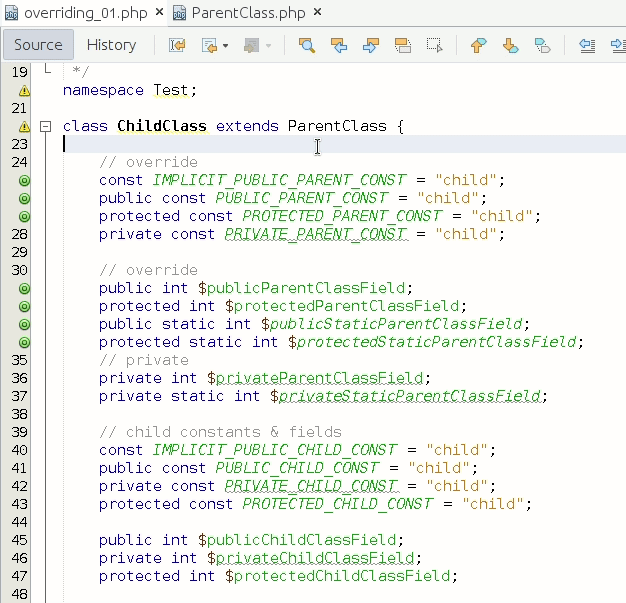The height and width of the screenshot is (603, 626).
Task: Open the Forward navigation dropdown arrow
Action: pos(268,46)
